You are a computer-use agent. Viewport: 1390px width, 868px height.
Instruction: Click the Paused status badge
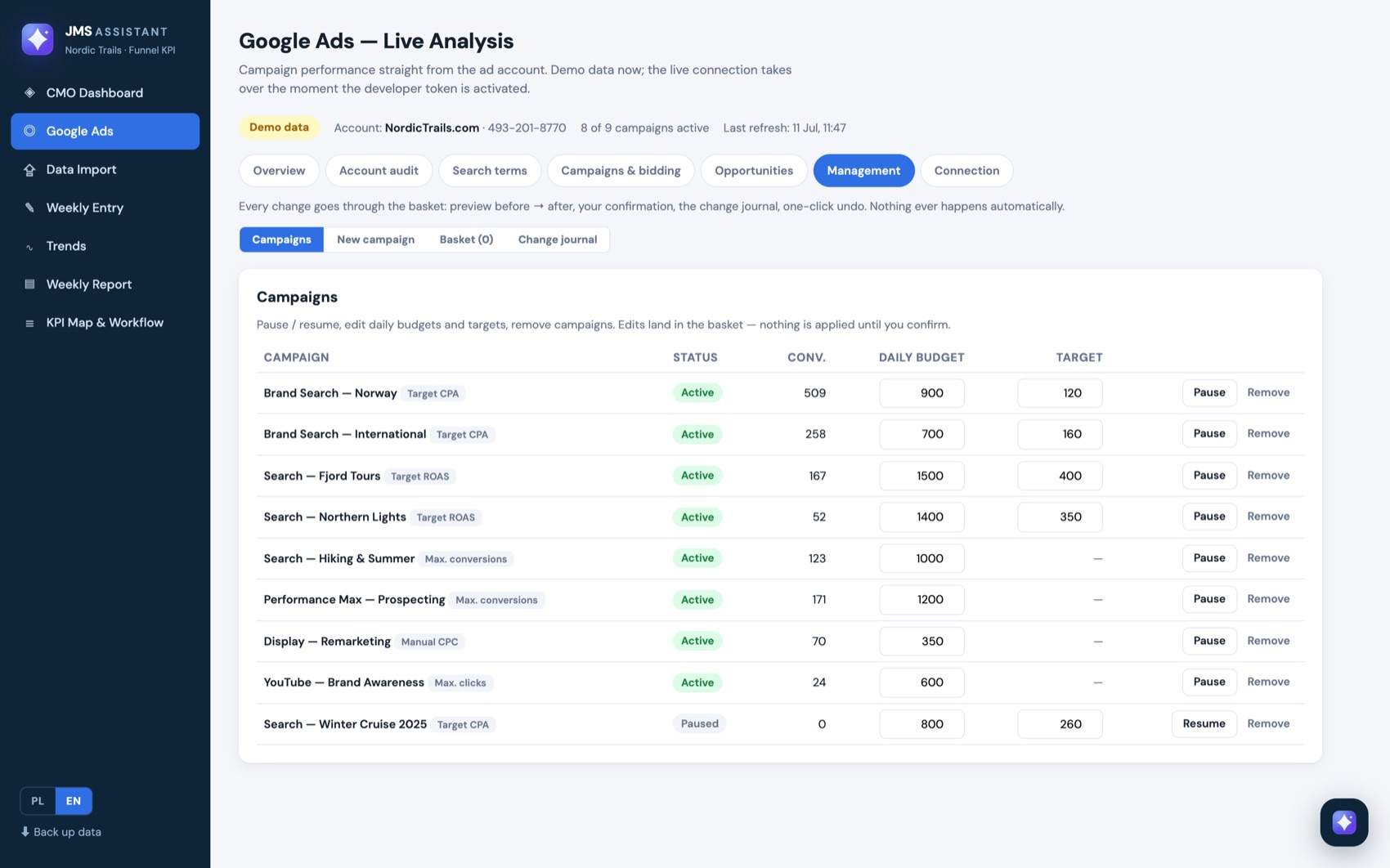700,724
